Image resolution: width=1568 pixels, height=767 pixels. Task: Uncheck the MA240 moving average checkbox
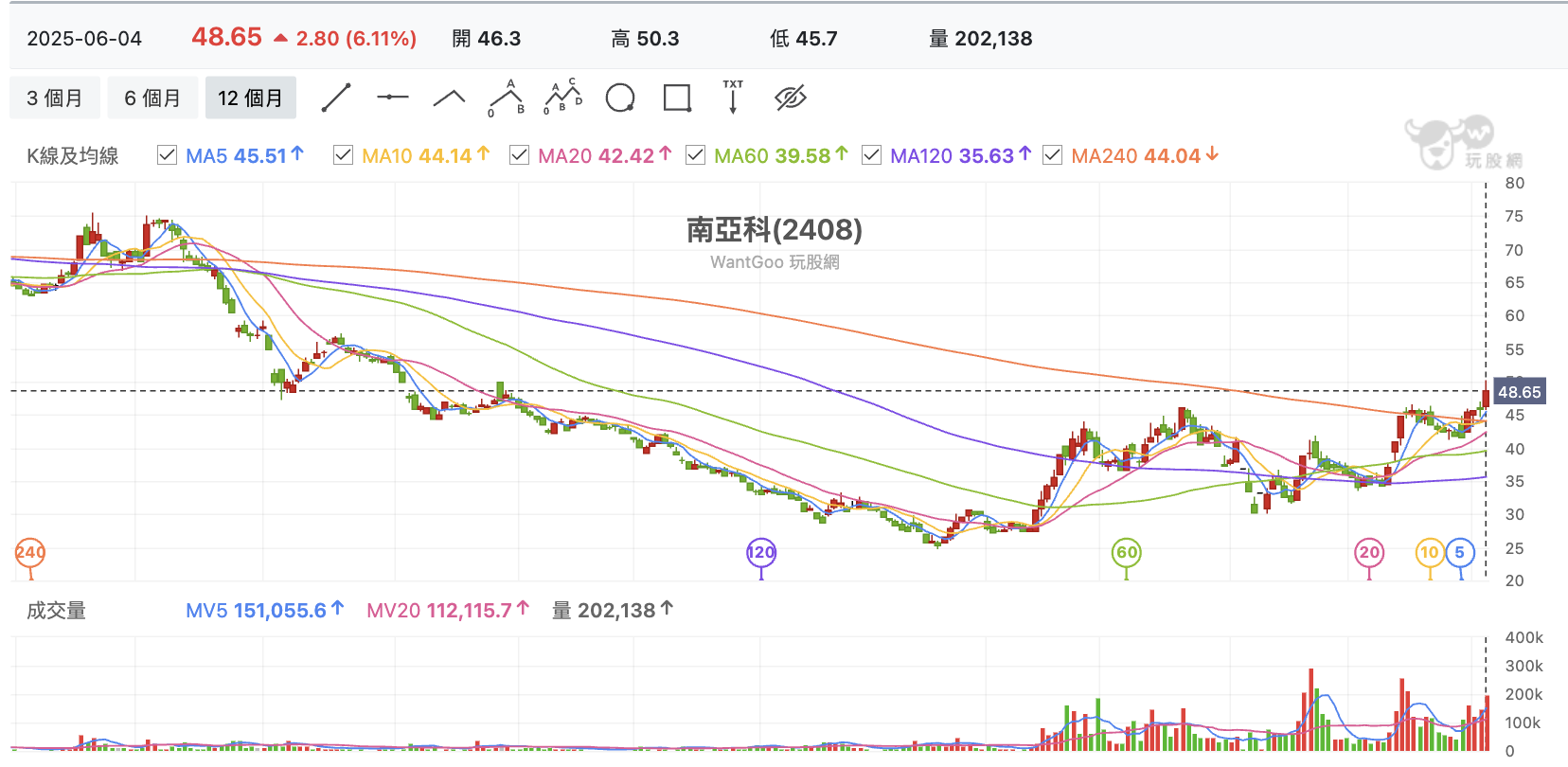click(1052, 154)
